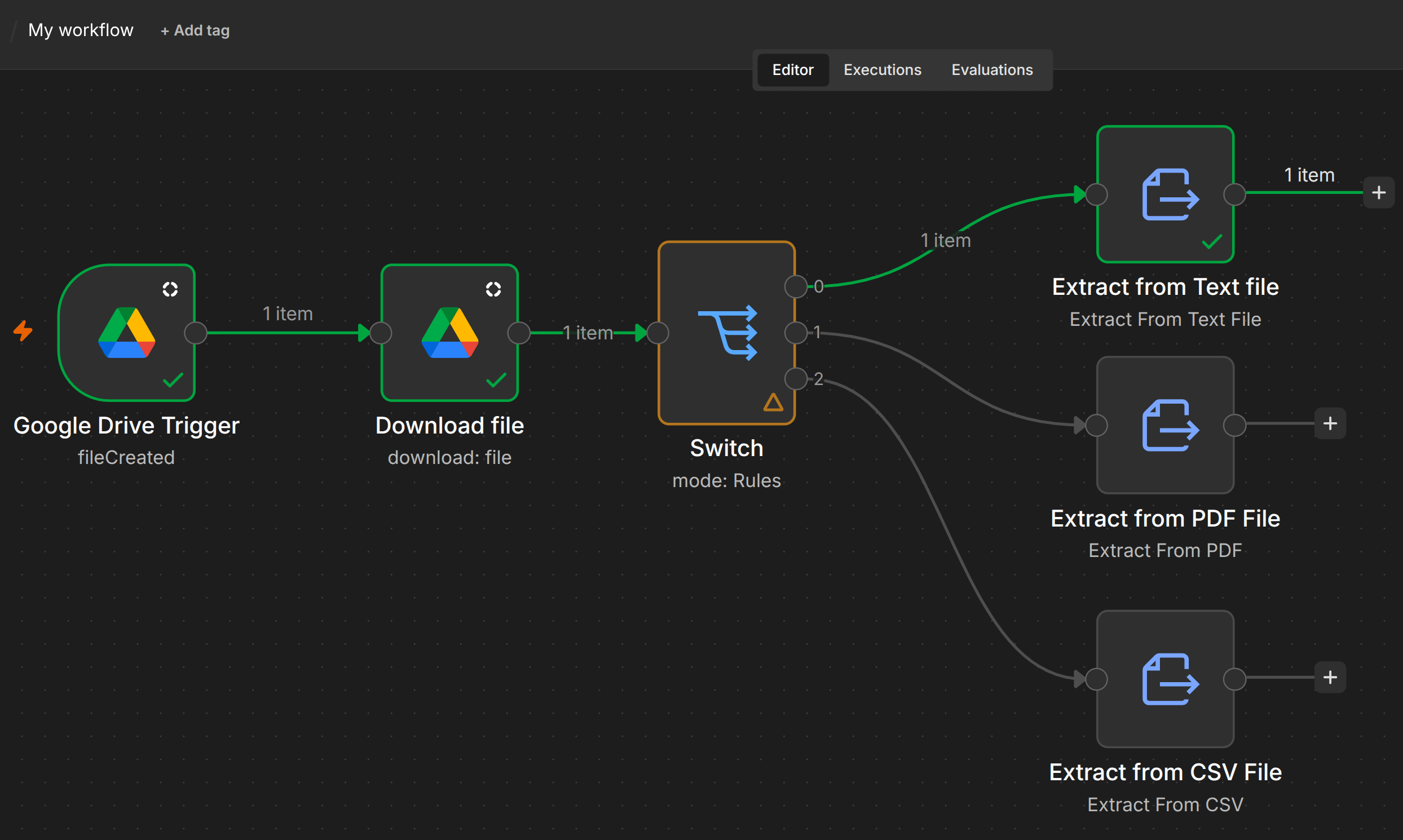Viewport: 1403px width, 840px height.
Task: Click the "download: file" subtitle
Action: coord(449,457)
